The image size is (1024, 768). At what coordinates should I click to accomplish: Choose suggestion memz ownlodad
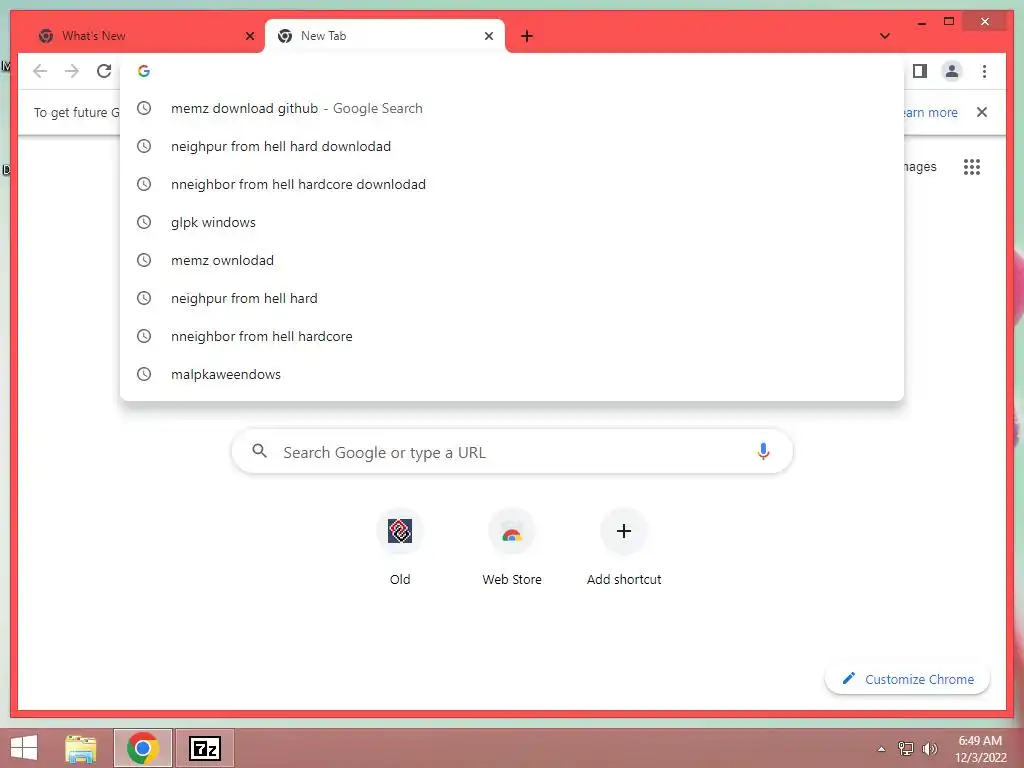[512, 260]
